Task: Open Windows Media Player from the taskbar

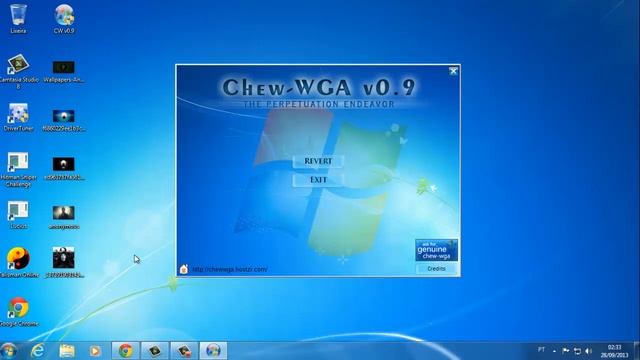Action: (x=95, y=351)
